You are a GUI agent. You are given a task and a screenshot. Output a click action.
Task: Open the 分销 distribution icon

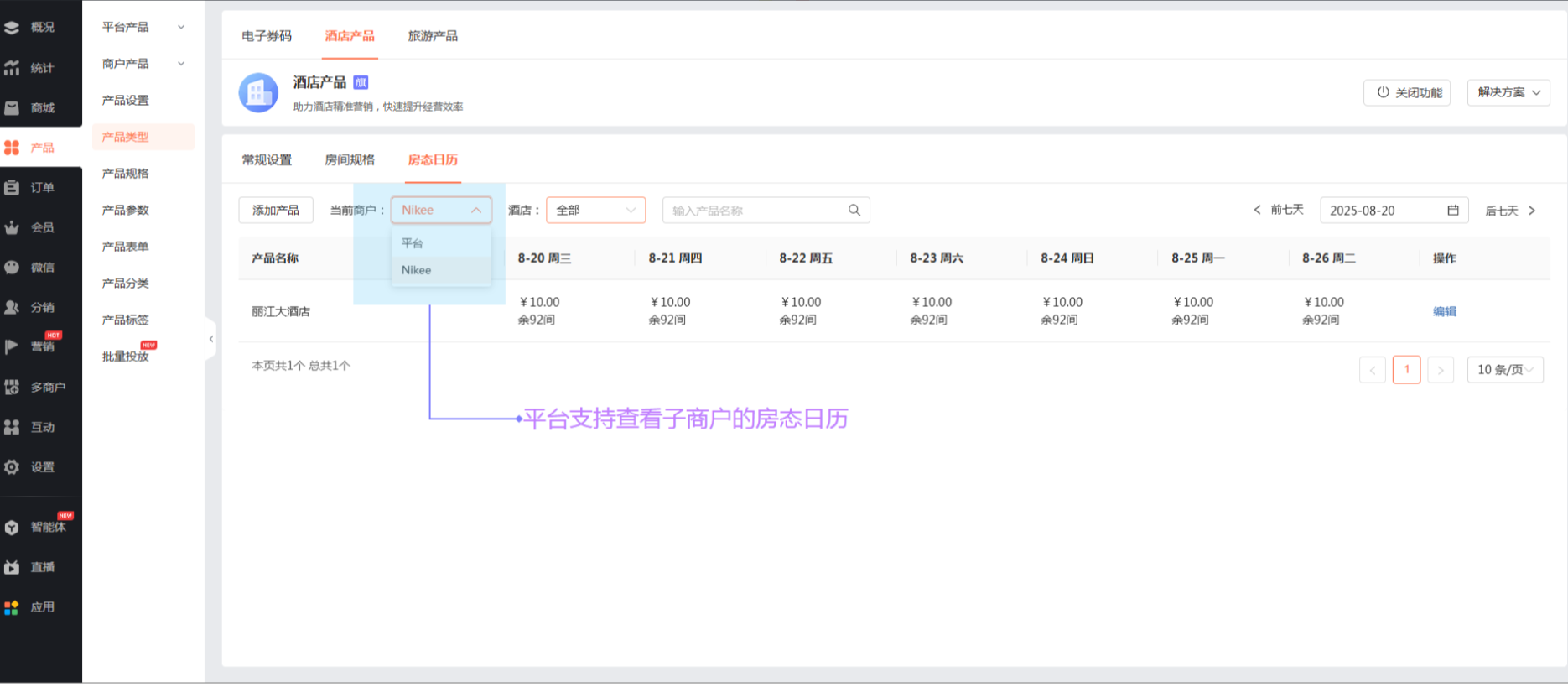click(12, 308)
